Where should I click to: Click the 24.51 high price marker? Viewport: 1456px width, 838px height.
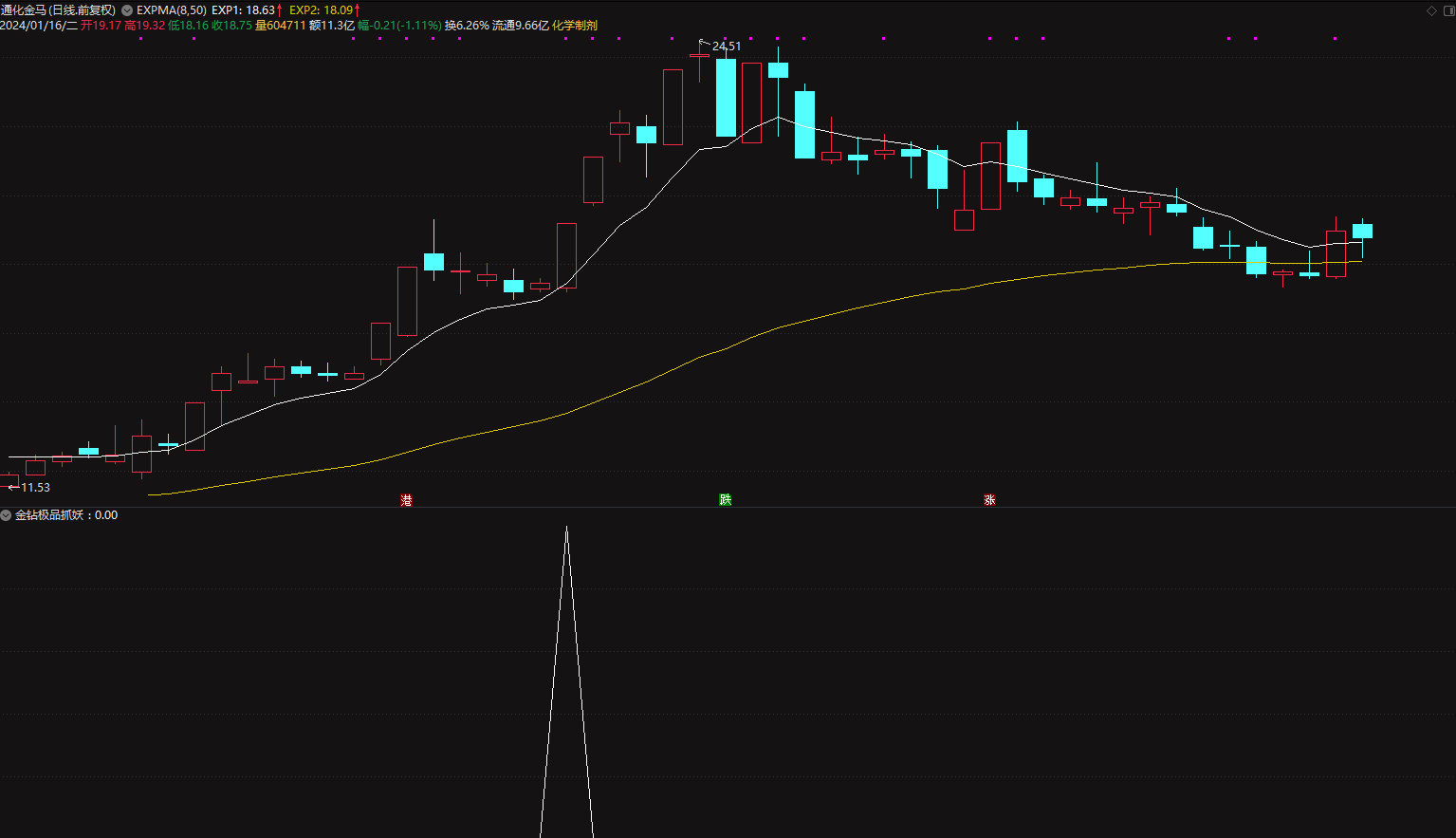point(726,46)
